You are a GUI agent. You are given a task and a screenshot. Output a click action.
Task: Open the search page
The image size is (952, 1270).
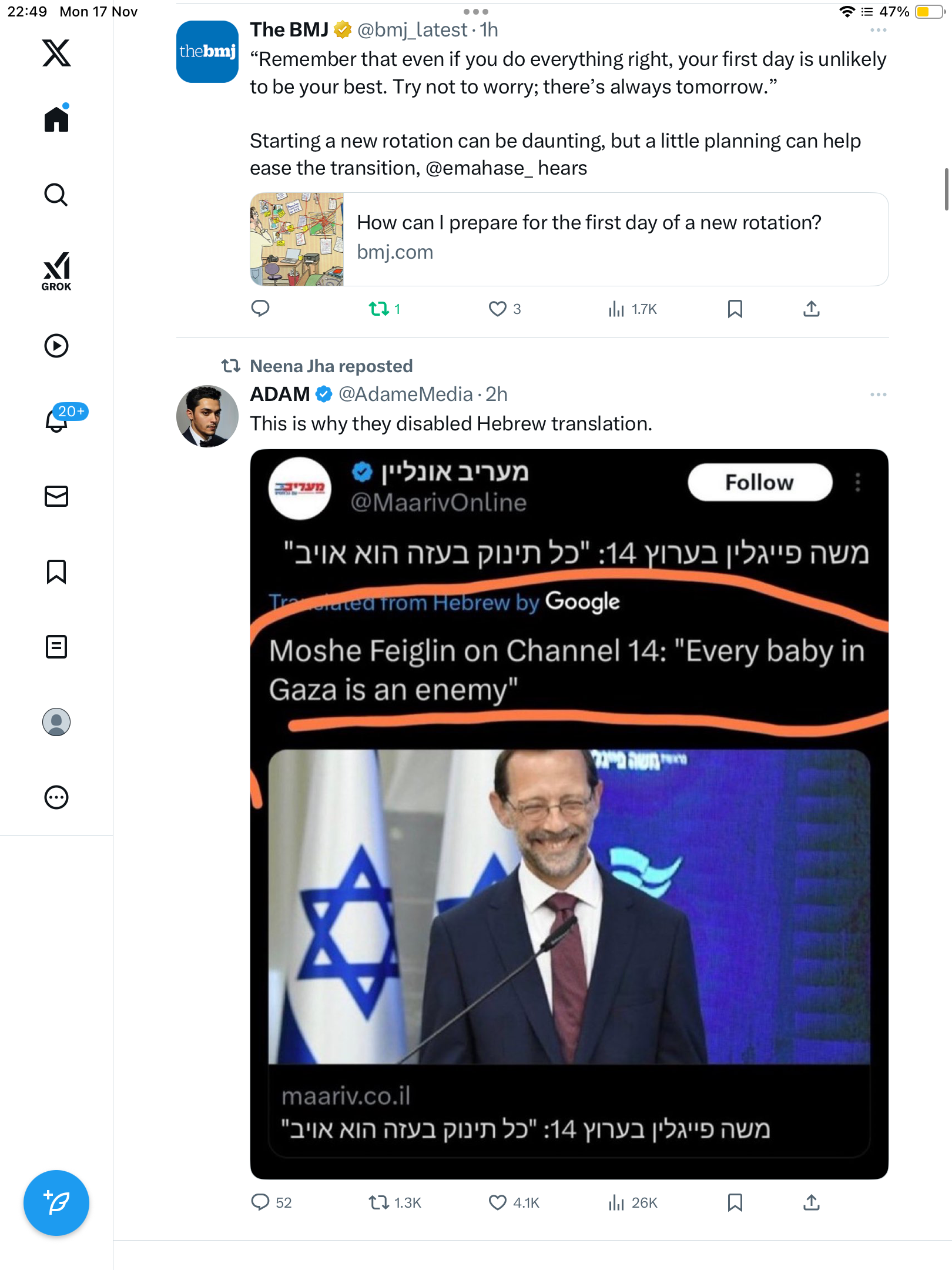(56, 195)
